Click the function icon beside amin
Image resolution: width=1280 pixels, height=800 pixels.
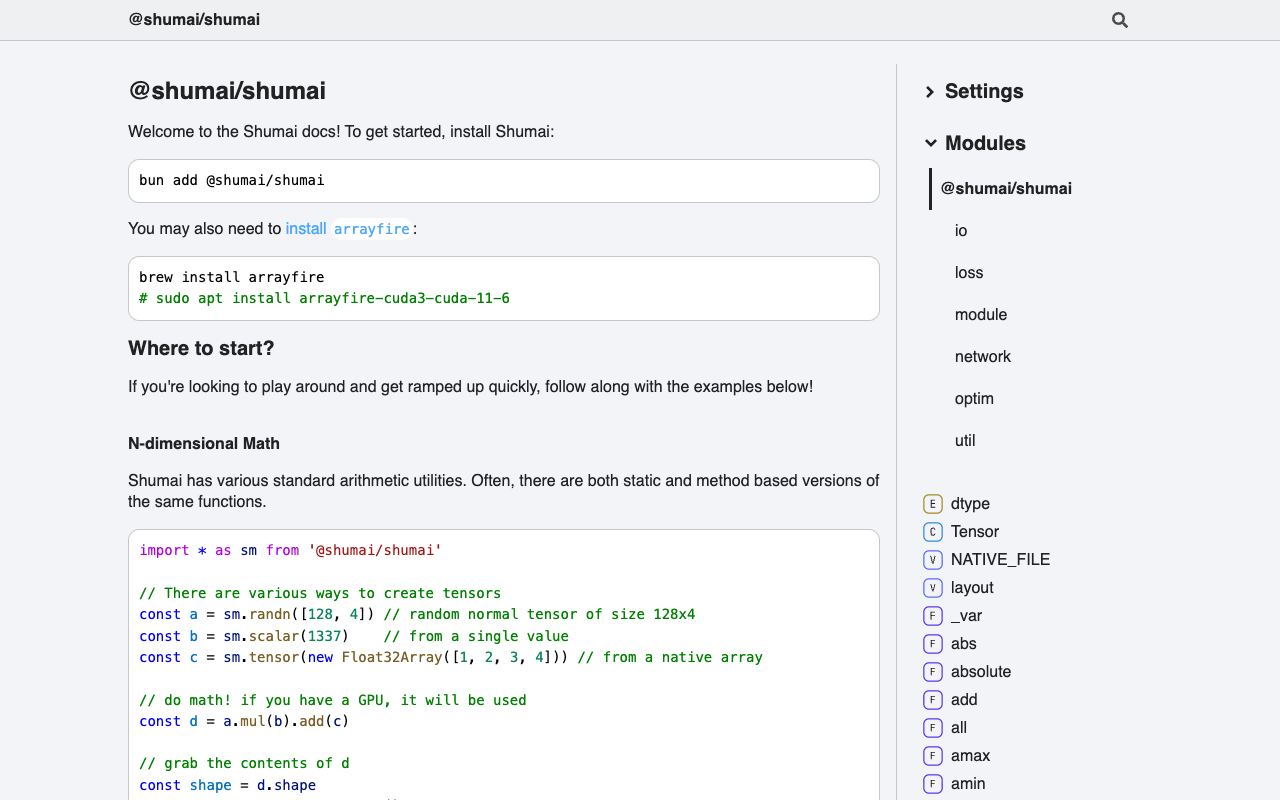(933, 784)
